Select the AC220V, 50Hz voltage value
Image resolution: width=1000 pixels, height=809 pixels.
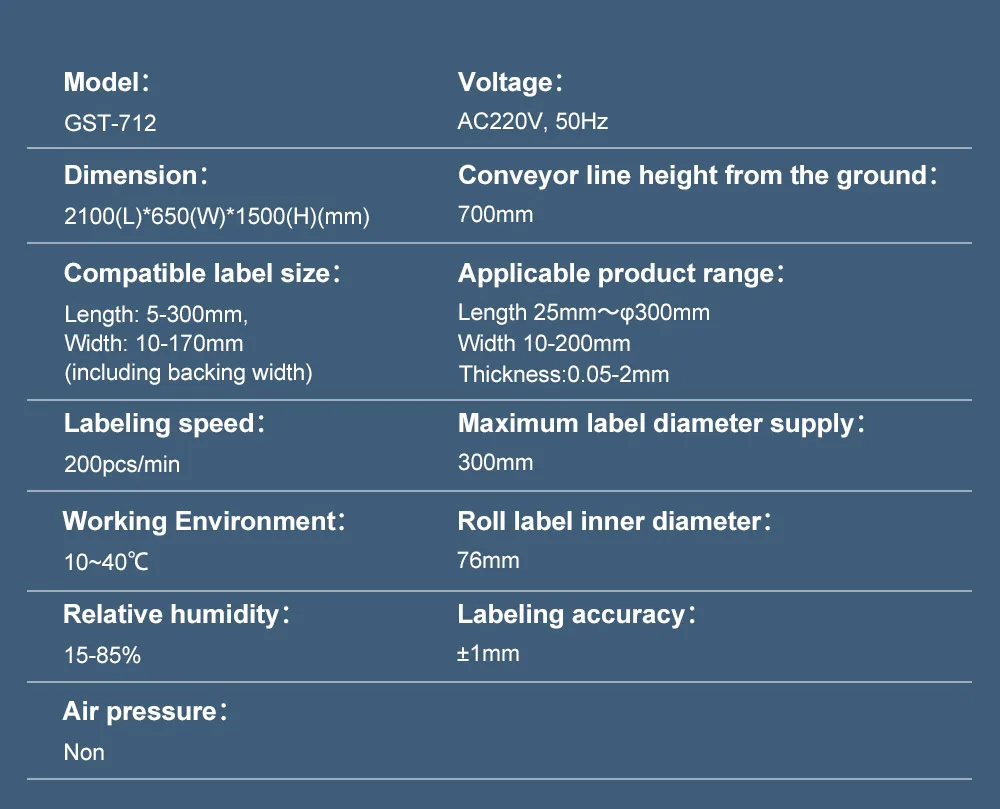pyautogui.click(x=533, y=121)
